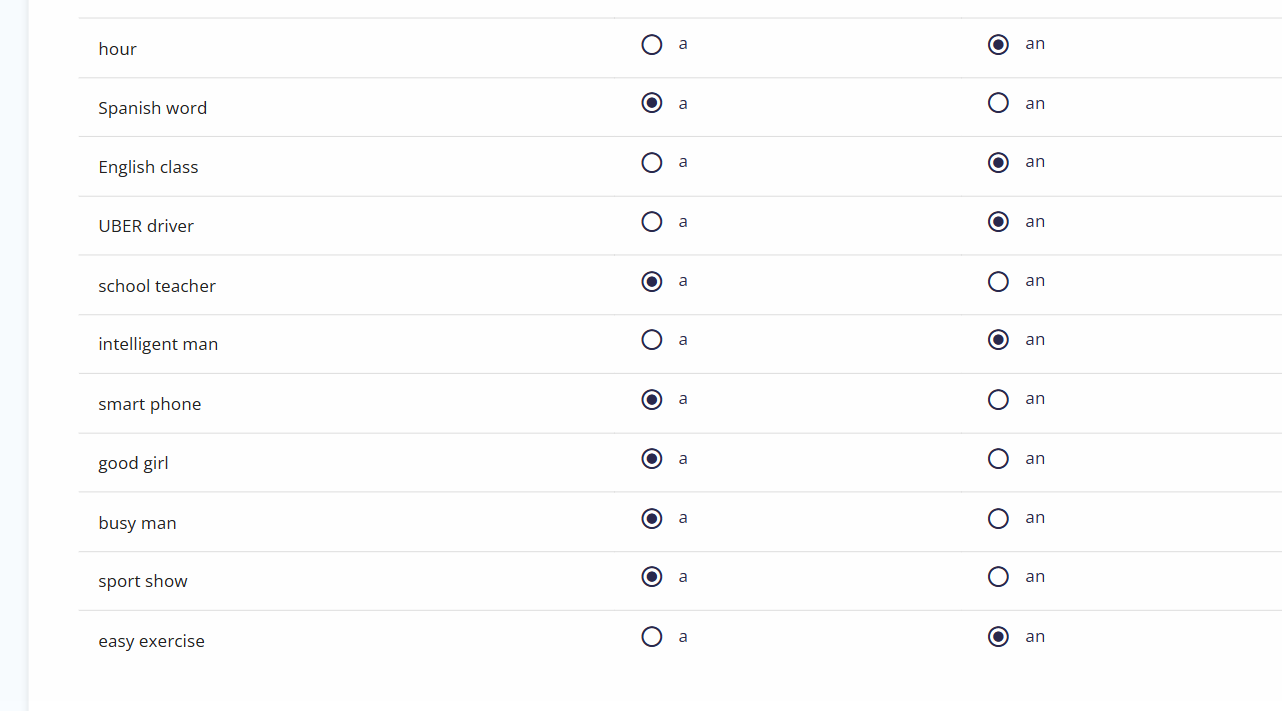Click the selected 'an' for English class
This screenshot has height=711, width=1282.
[x=998, y=163]
